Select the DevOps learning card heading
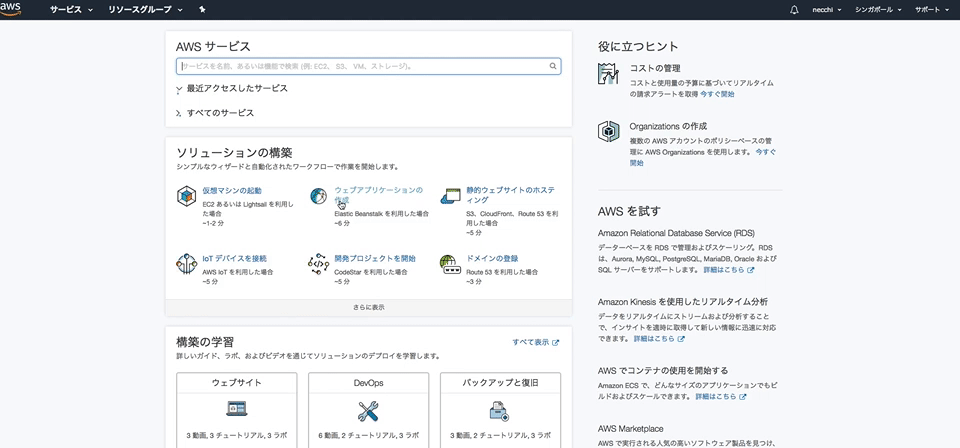This screenshot has width=960, height=448. (x=369, y=383)
